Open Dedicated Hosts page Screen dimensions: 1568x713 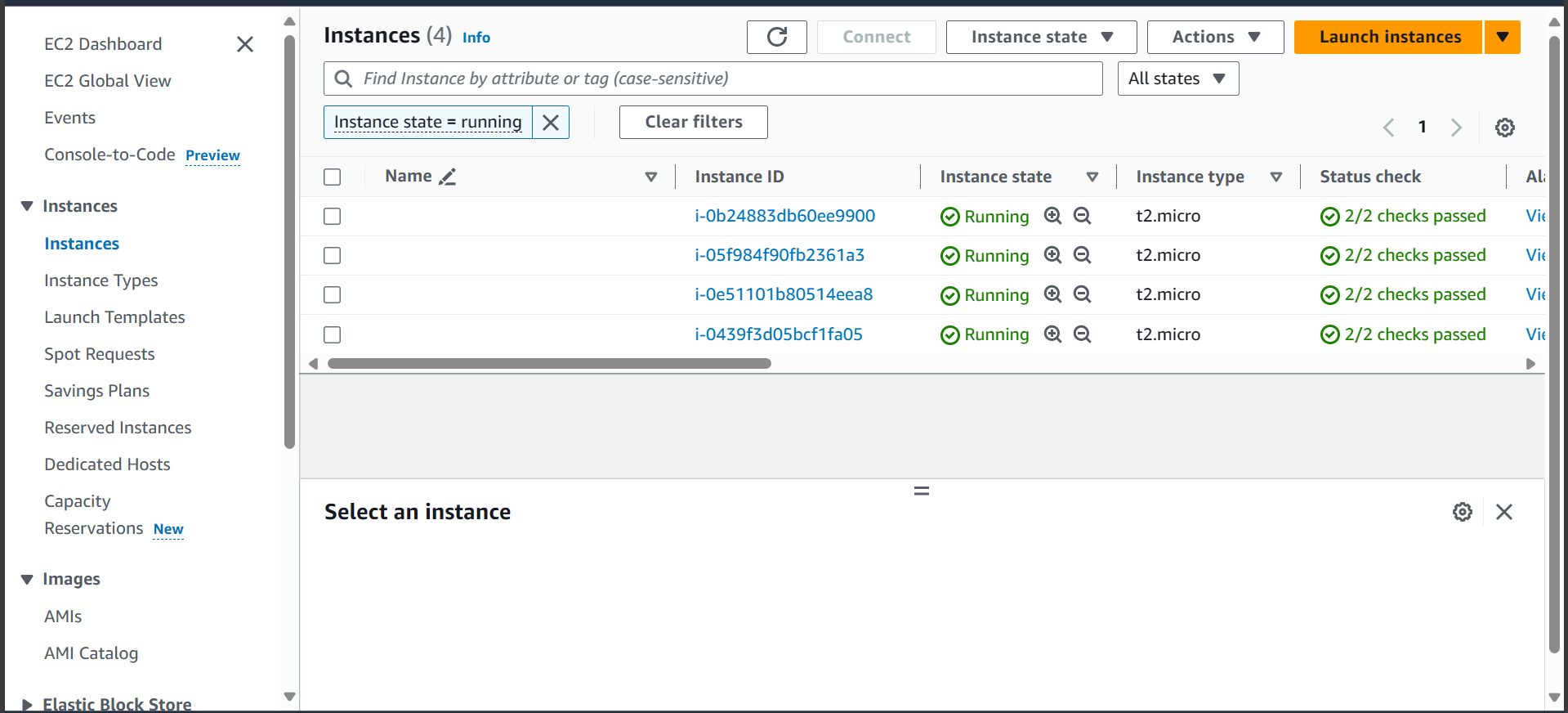coord(107,464)
